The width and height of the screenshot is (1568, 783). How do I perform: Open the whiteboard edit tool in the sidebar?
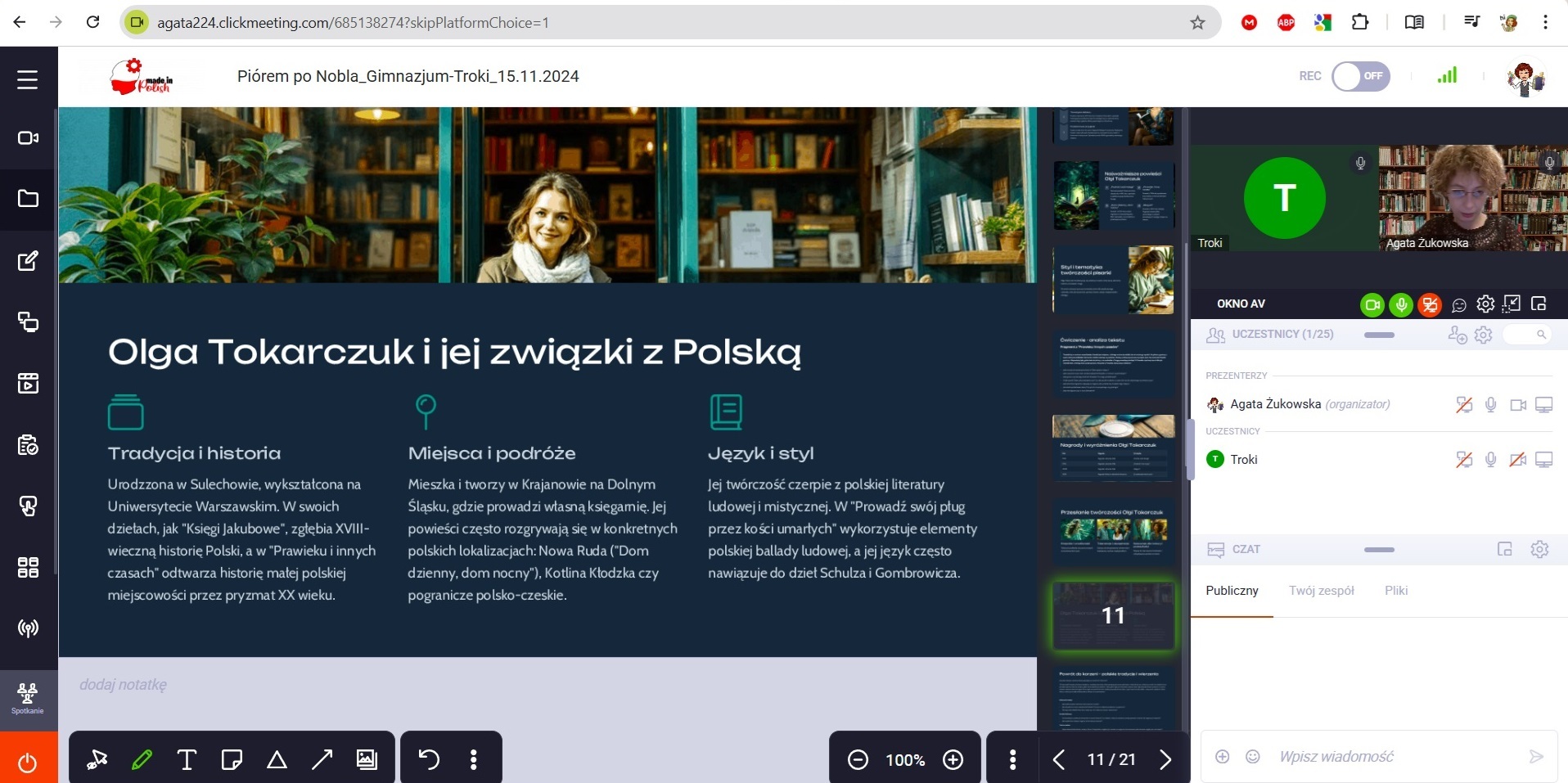pos(28,261)
